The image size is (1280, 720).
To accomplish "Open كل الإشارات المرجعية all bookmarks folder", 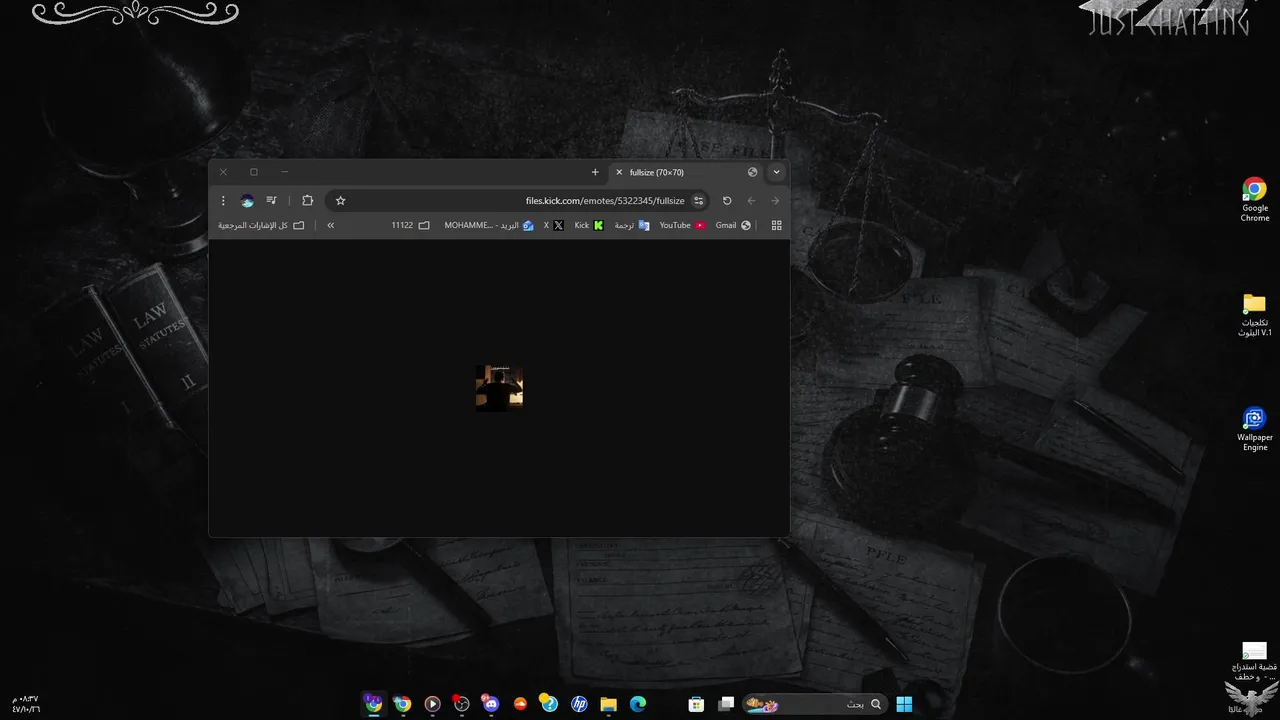I will point(261,226).
